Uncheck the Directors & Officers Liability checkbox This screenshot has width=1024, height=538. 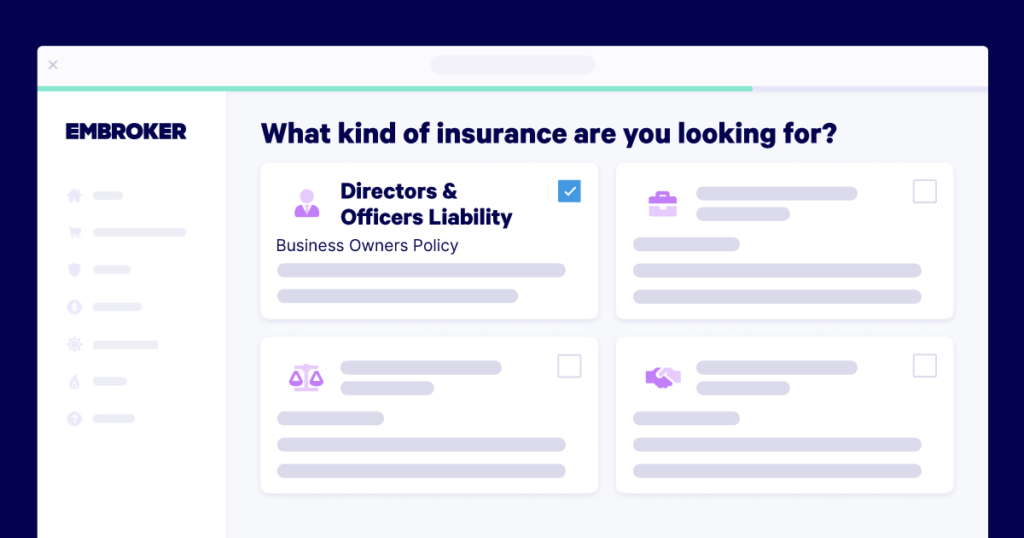569,191
